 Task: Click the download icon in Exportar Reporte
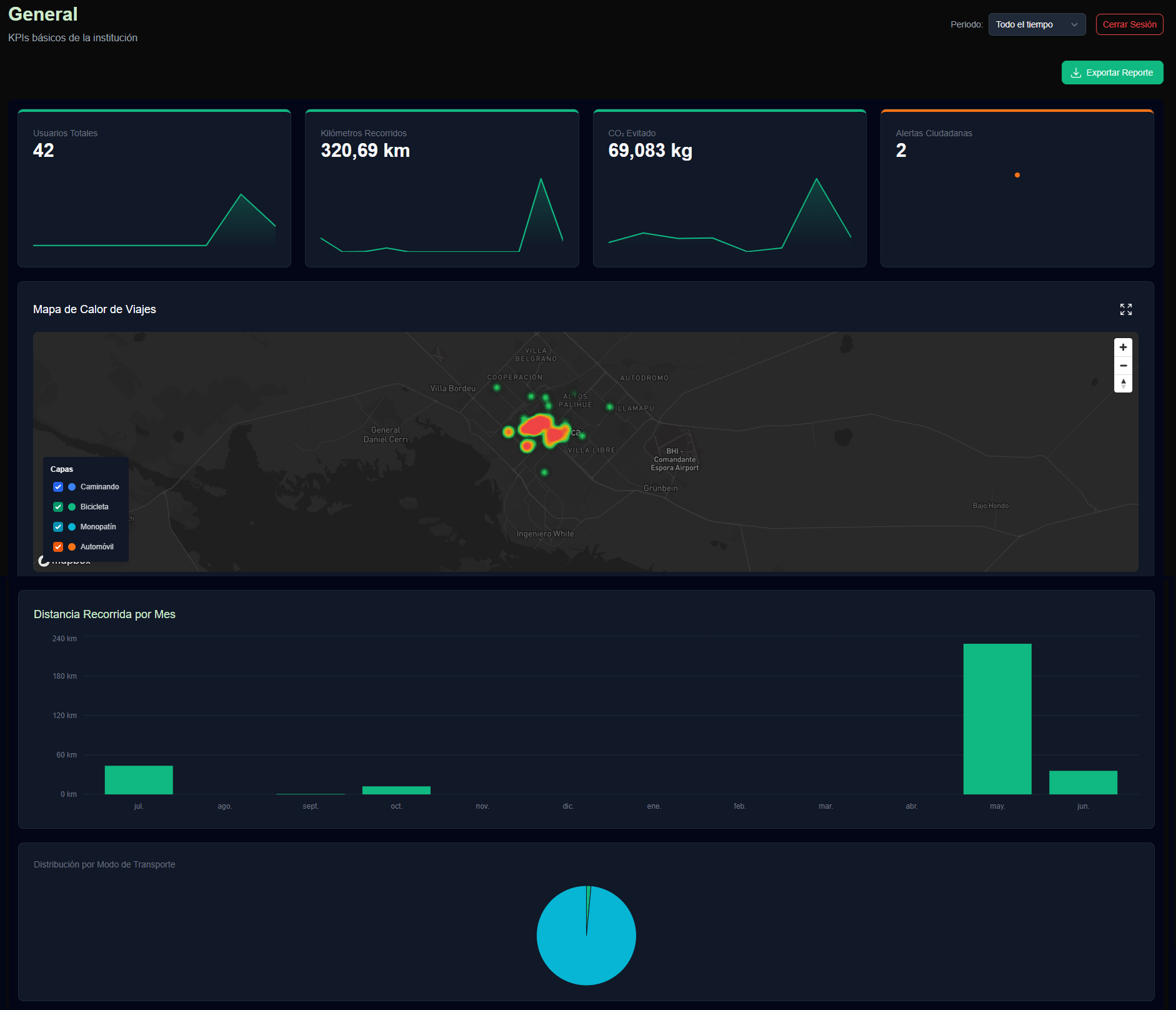click(1076, 72)
